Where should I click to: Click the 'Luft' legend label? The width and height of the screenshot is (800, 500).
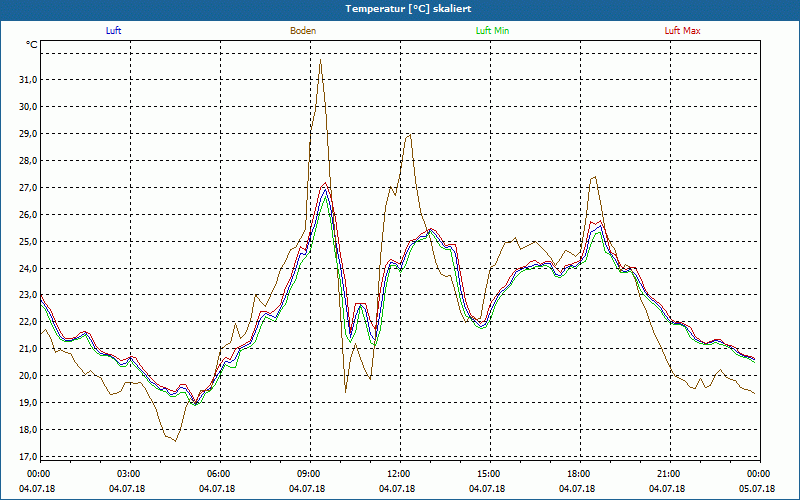[x=113, y=31]
